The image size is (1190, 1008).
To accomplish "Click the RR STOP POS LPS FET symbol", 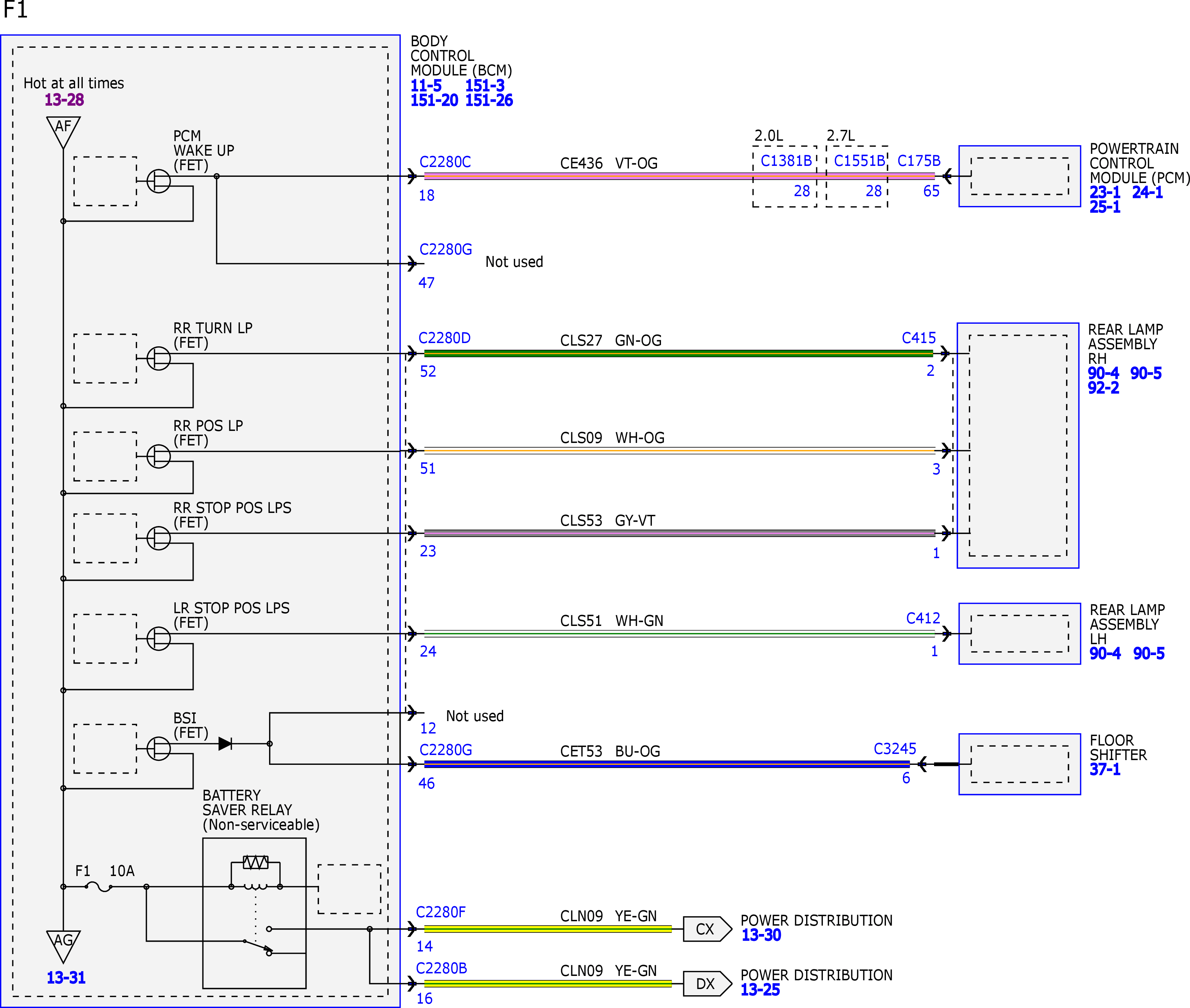I will pos(158,538).
